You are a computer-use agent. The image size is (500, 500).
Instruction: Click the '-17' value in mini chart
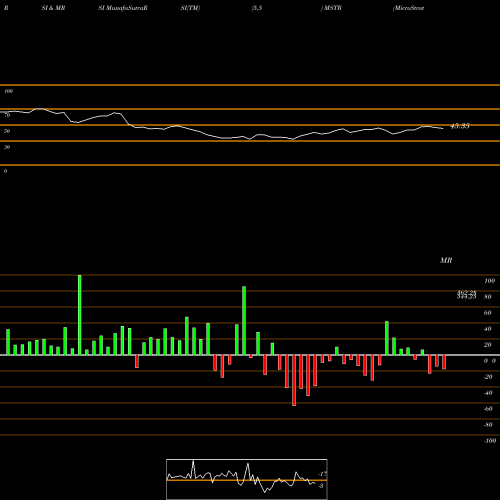coord(322,474)
